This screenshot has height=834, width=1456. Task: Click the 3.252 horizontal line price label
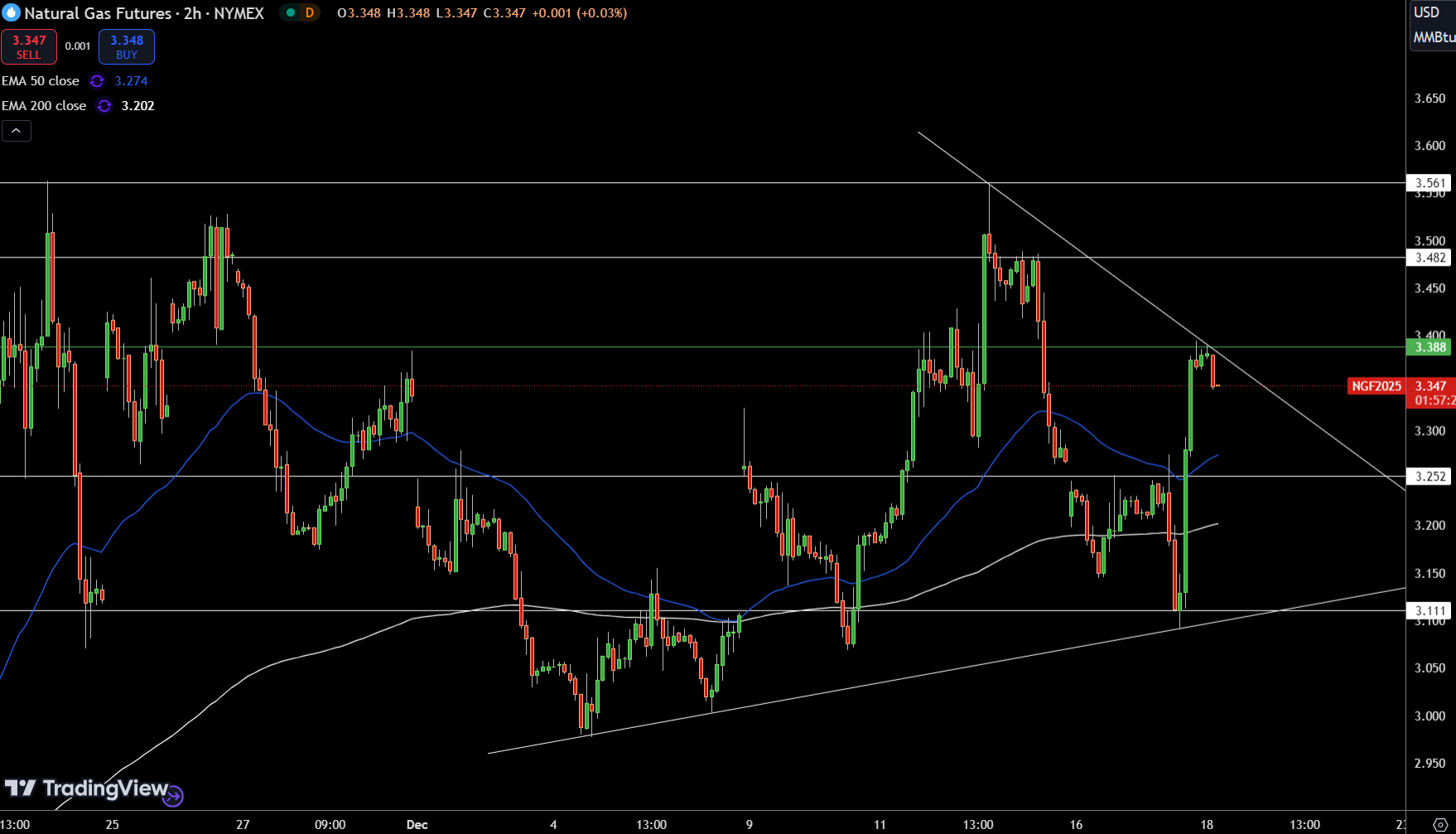(x=1429, y=476)
